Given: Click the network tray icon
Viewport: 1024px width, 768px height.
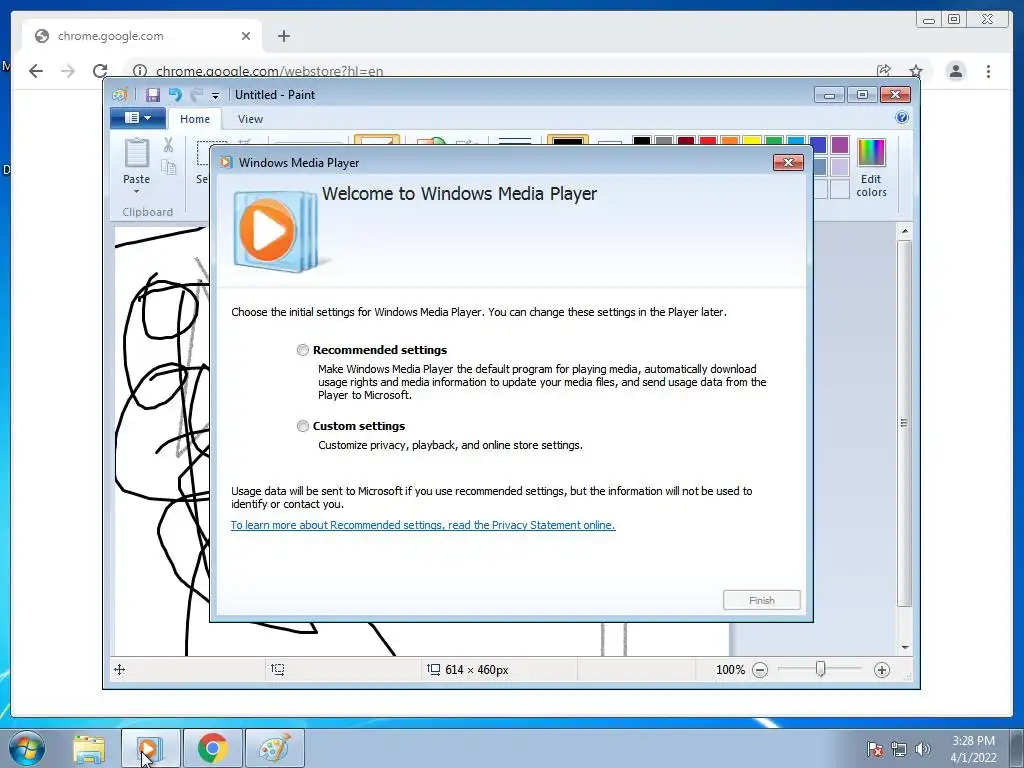Looking at the screenshot, I should (x=899, y=748).
